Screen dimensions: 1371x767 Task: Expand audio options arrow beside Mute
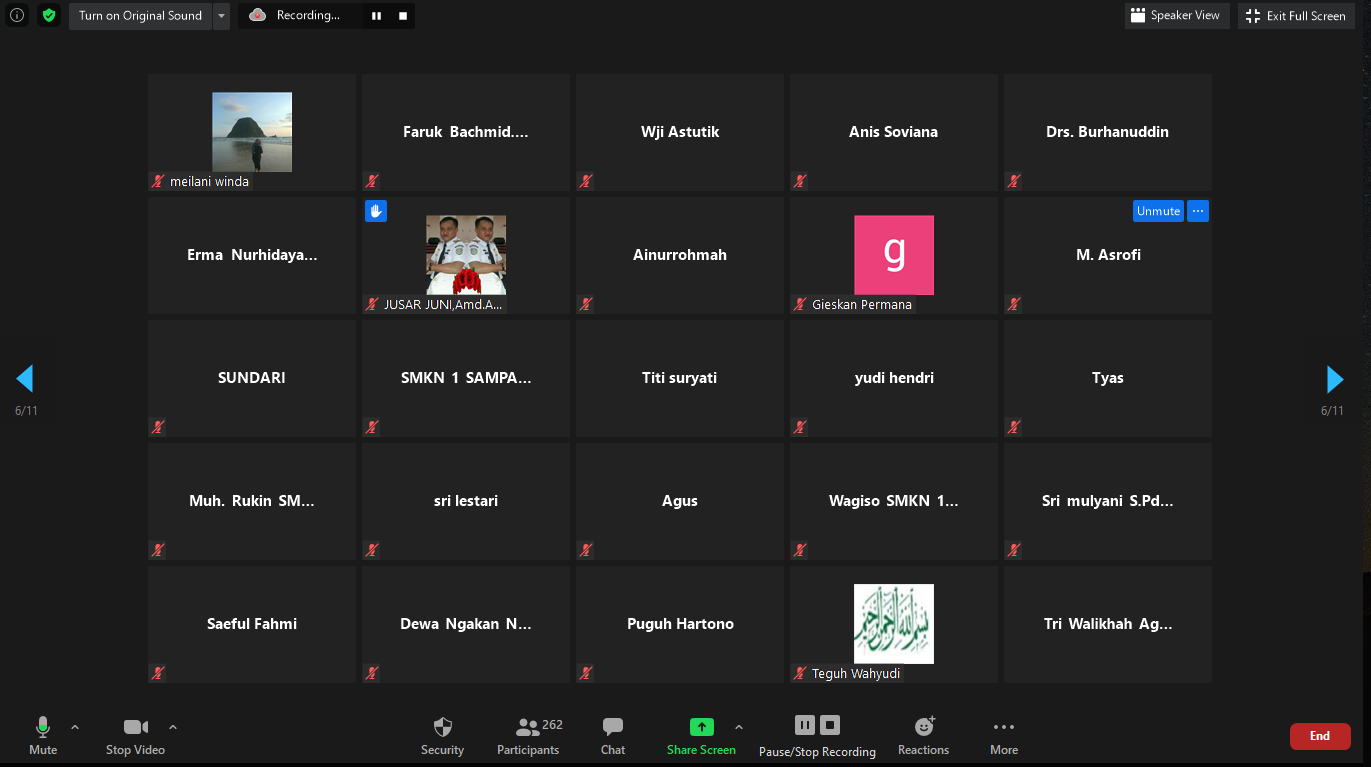75,727
